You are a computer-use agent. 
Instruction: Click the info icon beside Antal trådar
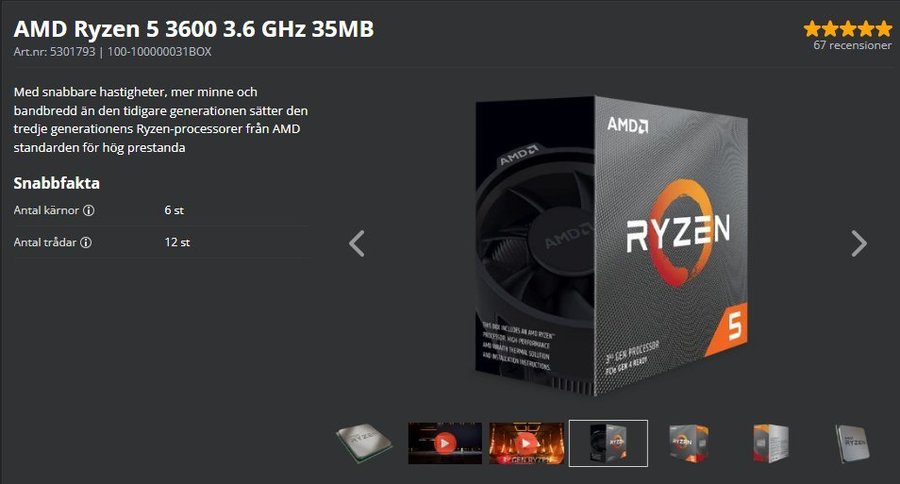pos(86,242)
